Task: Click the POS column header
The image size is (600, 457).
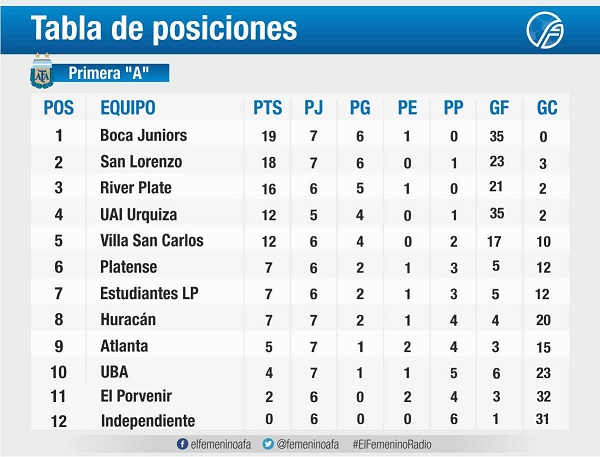Action: point(59,107)
